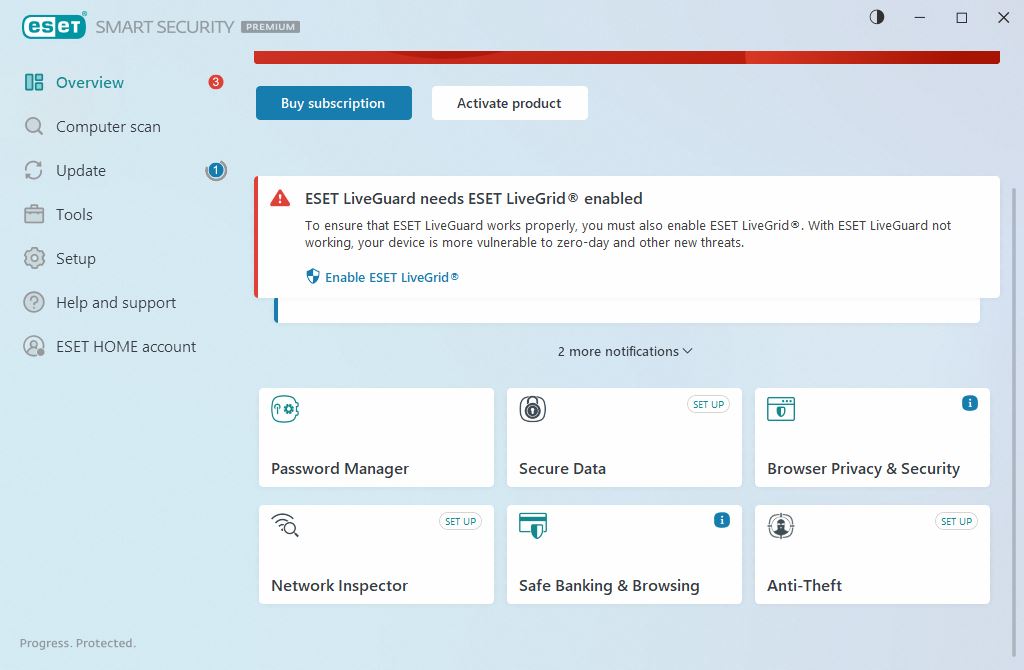The width and height of the screenshot is (1024, 670).
Task: Click the Overview dashboard icon in the sidebar
Action: point(34,82)
